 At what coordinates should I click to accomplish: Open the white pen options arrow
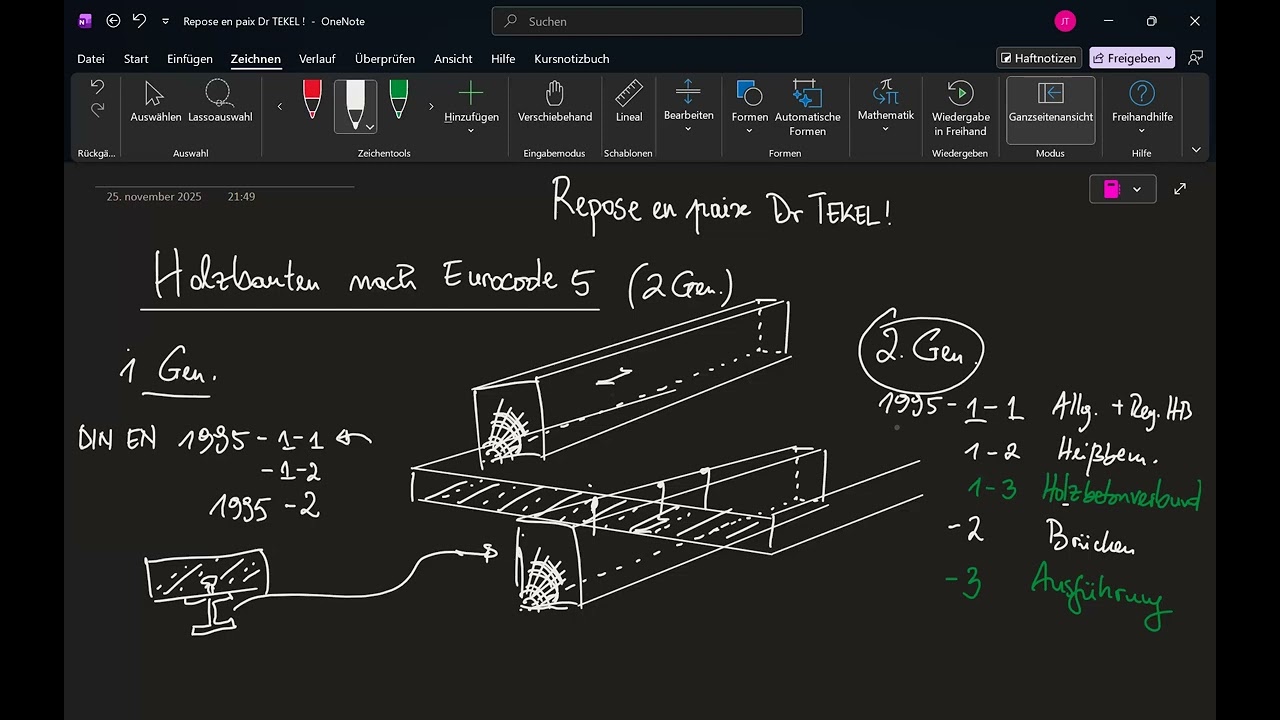370,127
